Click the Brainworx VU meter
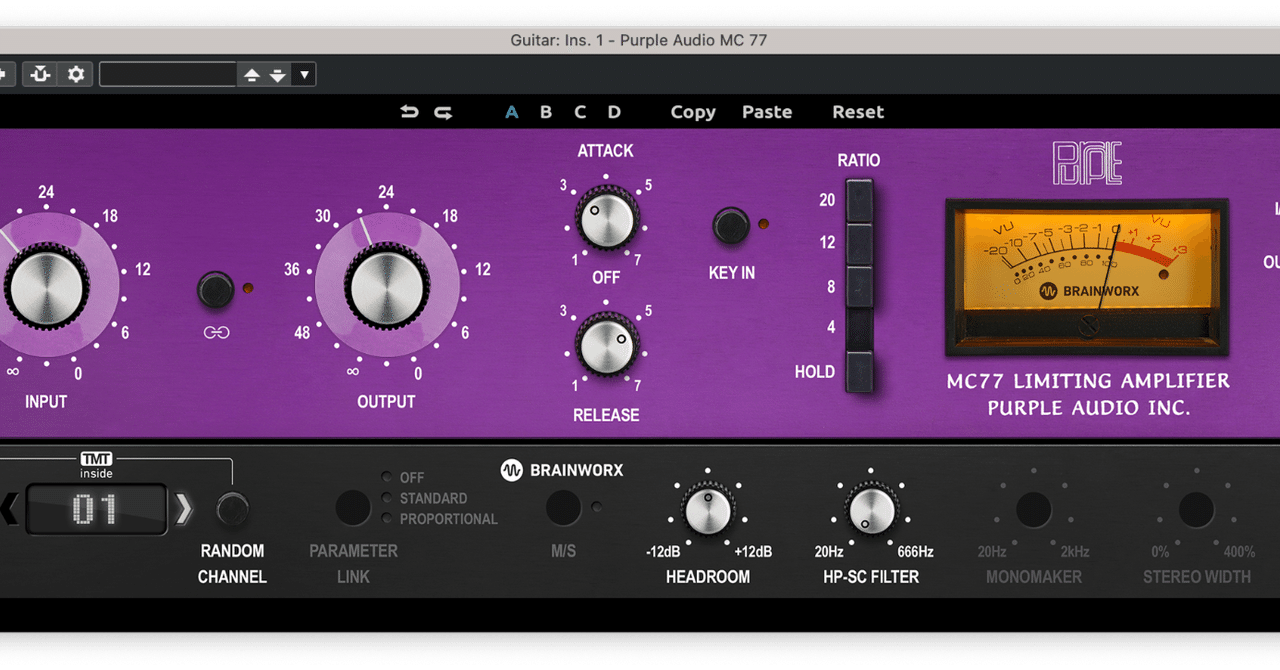1280x670 pixels. [x=1087, y=277]
